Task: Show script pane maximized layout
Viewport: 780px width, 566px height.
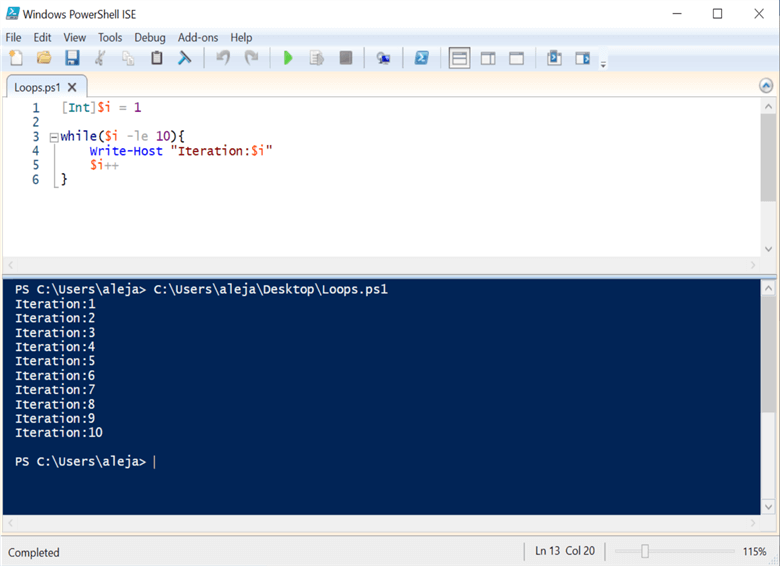Action: 516,59
